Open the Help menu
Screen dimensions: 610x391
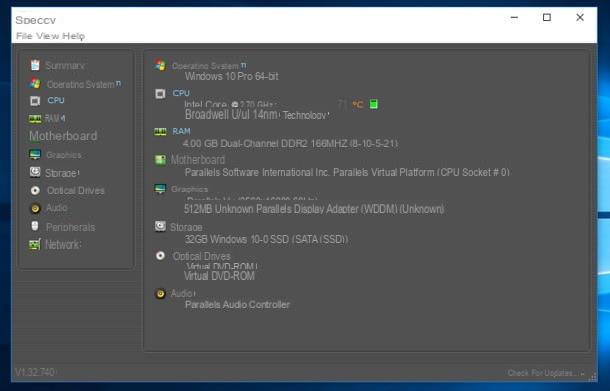pyautogui.click(x=74, y=36)
